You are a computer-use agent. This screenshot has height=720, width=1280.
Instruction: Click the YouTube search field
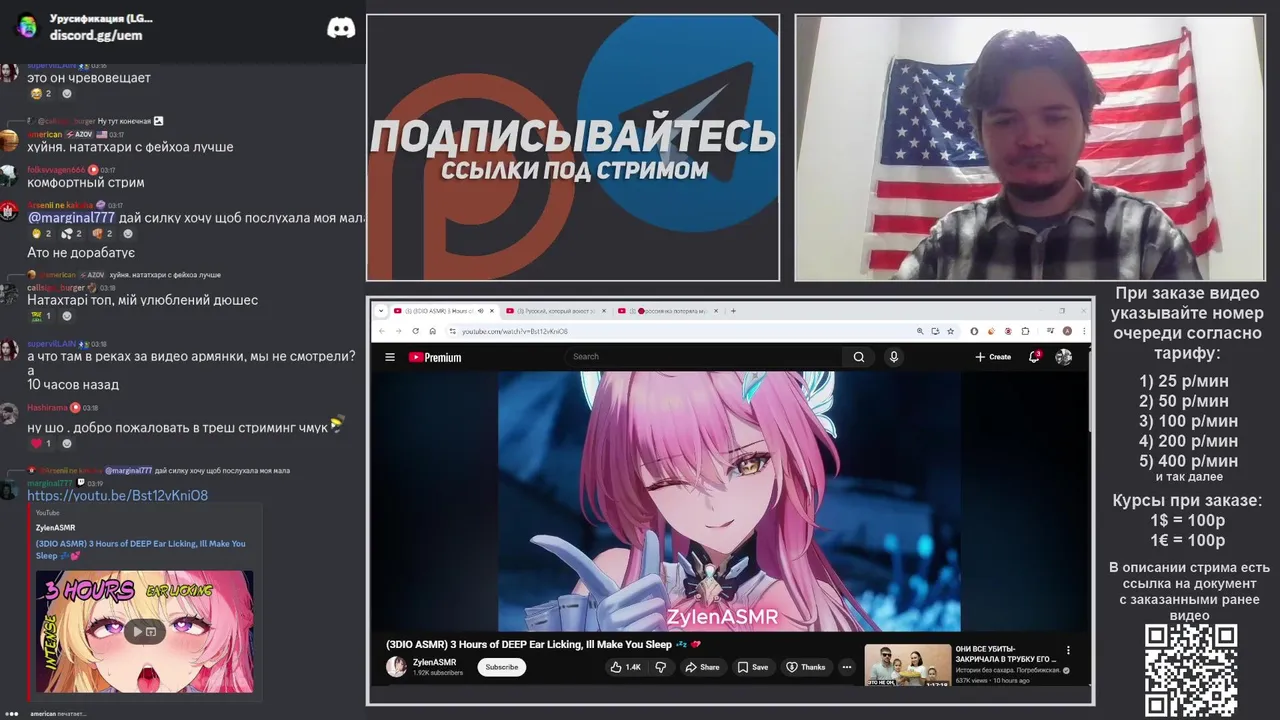(x=703, y=357)
